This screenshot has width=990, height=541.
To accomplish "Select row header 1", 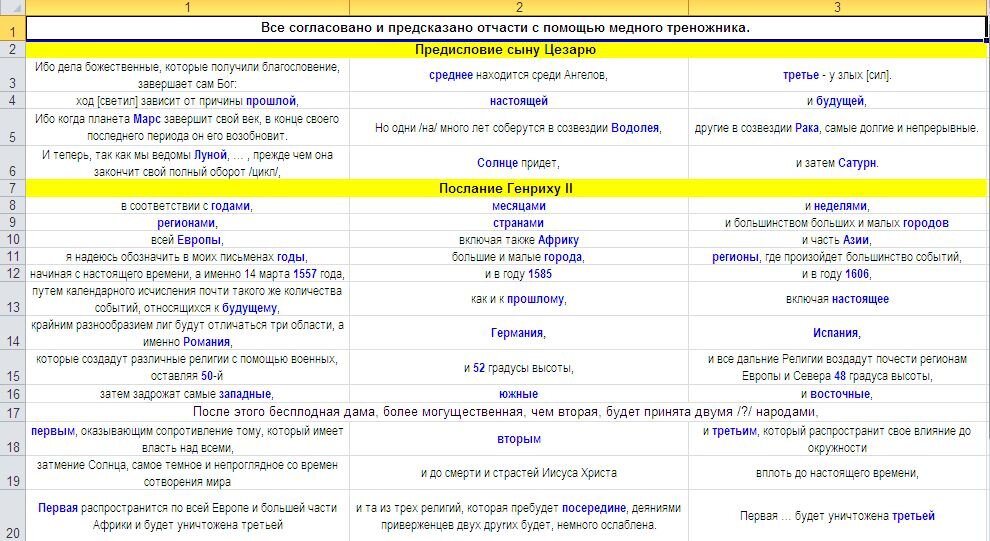I will [x=13, y=28].
